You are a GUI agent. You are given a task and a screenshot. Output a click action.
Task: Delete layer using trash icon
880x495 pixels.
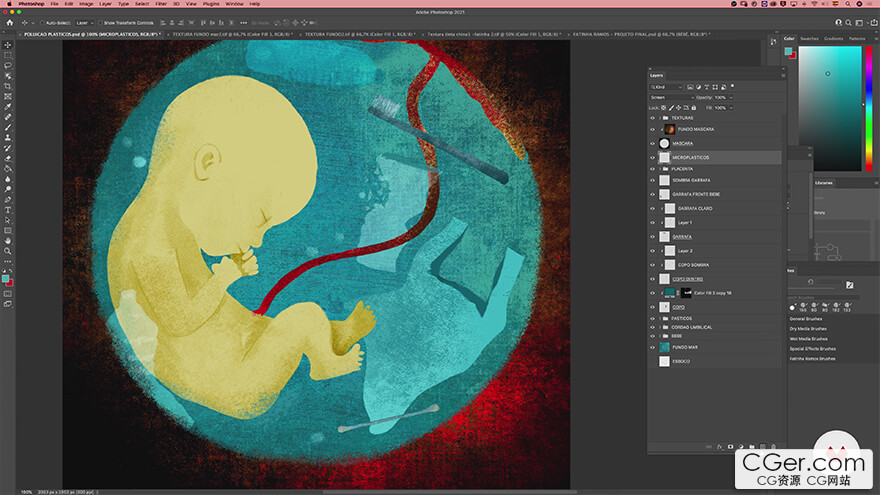(x=773, y=447)
